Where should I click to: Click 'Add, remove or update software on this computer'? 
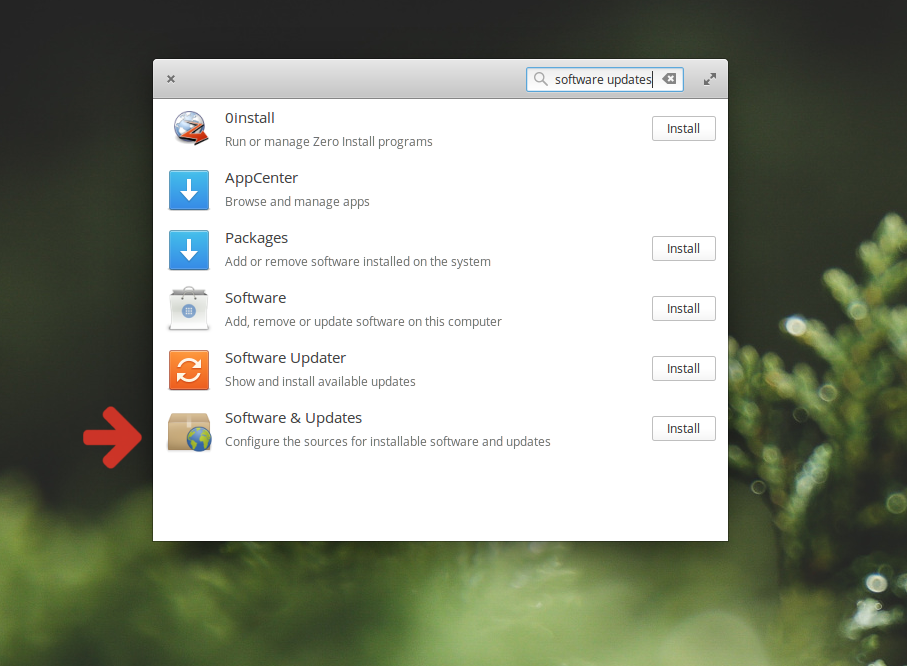tap(363, 322)
